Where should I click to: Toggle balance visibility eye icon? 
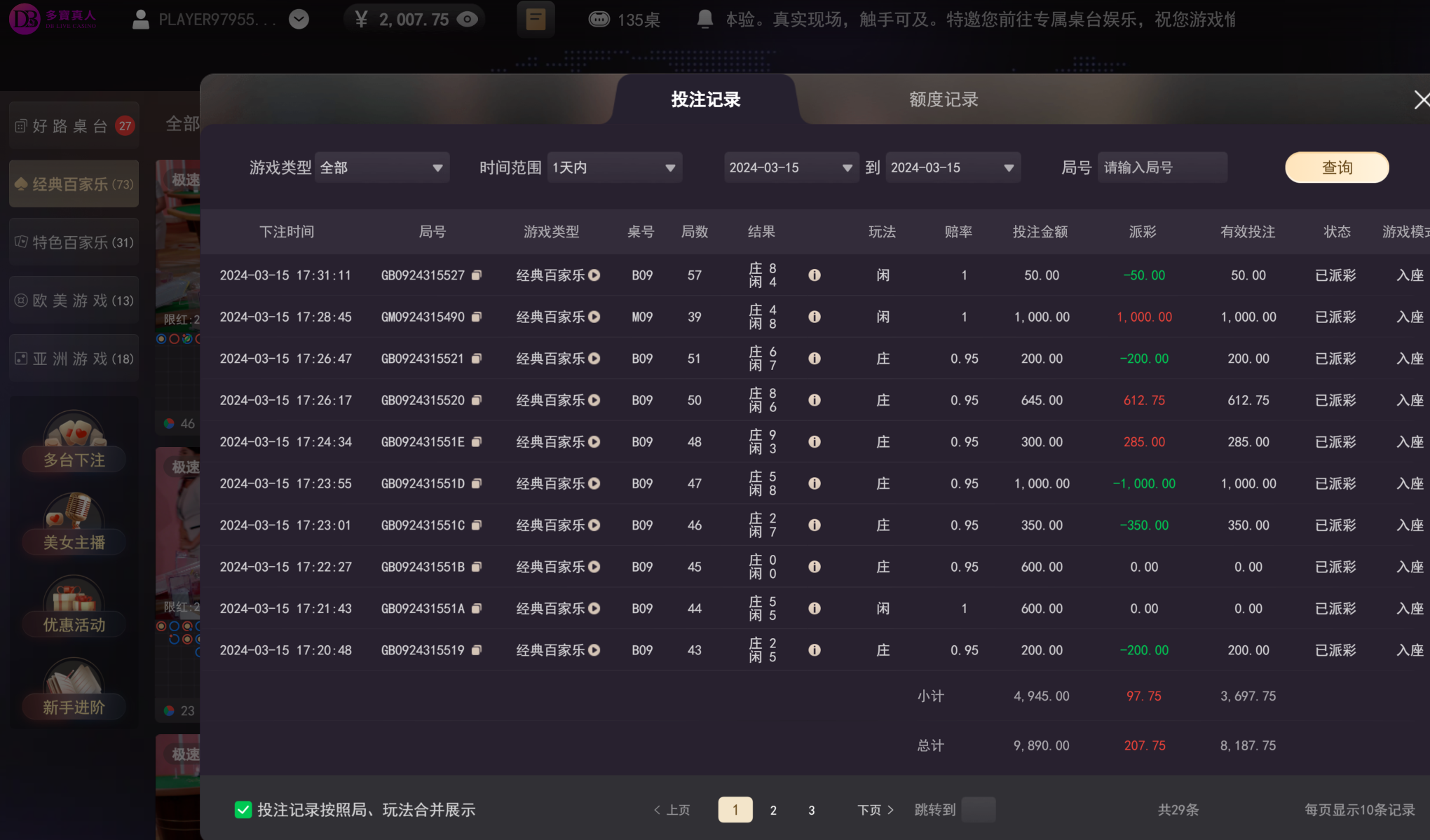click(x=467, y=20)
